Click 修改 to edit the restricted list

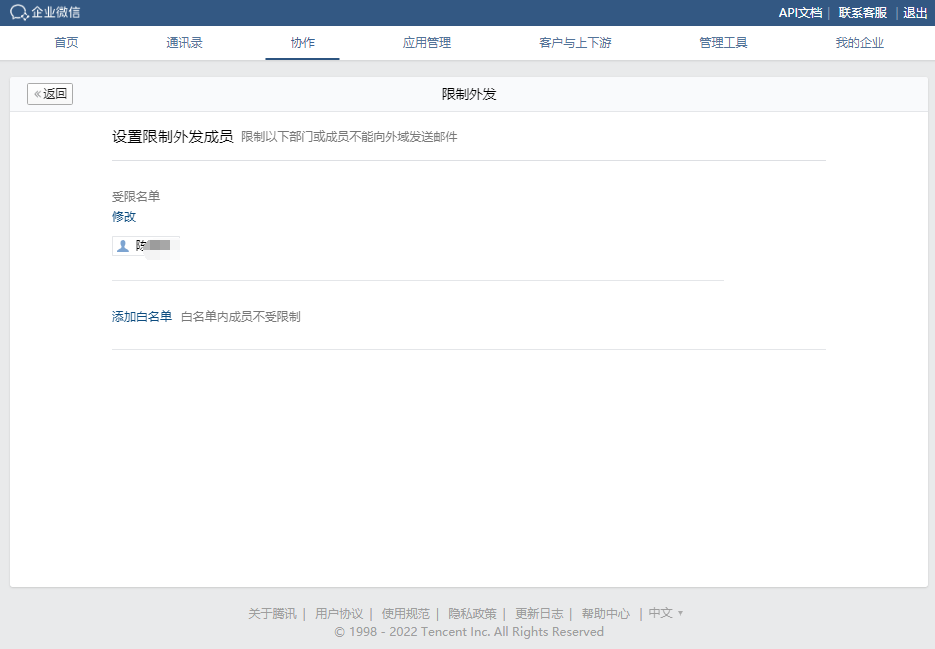[124, 216]
